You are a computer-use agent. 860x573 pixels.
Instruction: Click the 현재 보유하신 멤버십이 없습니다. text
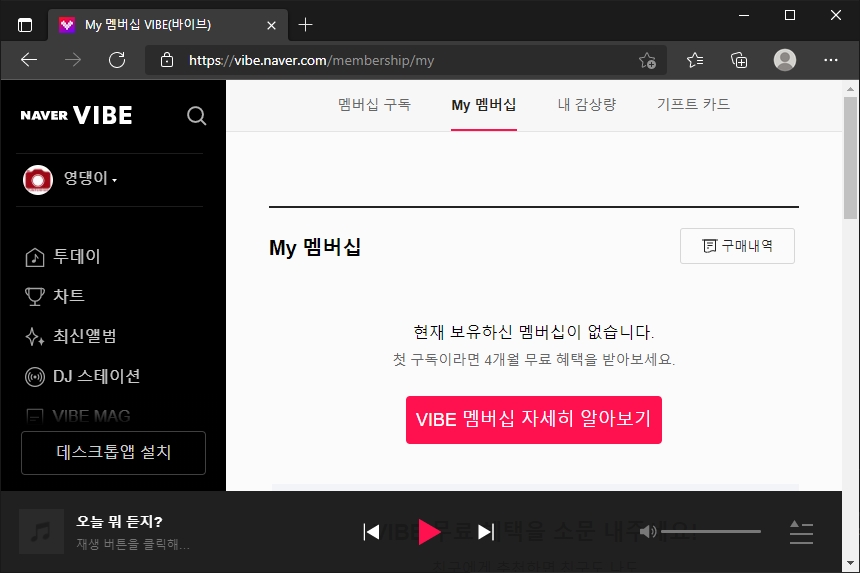[x=534, y=332]
